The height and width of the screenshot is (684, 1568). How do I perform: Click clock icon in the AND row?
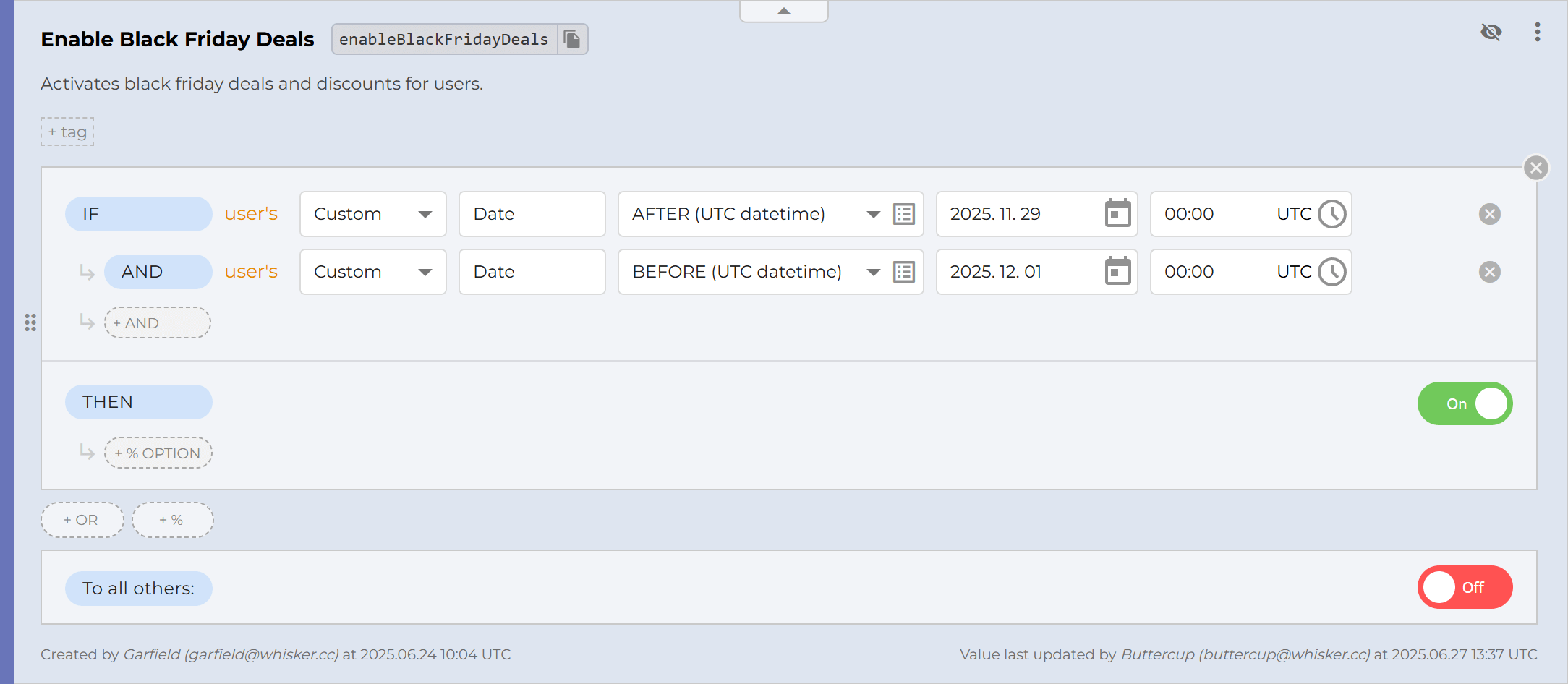[1331, 272]
